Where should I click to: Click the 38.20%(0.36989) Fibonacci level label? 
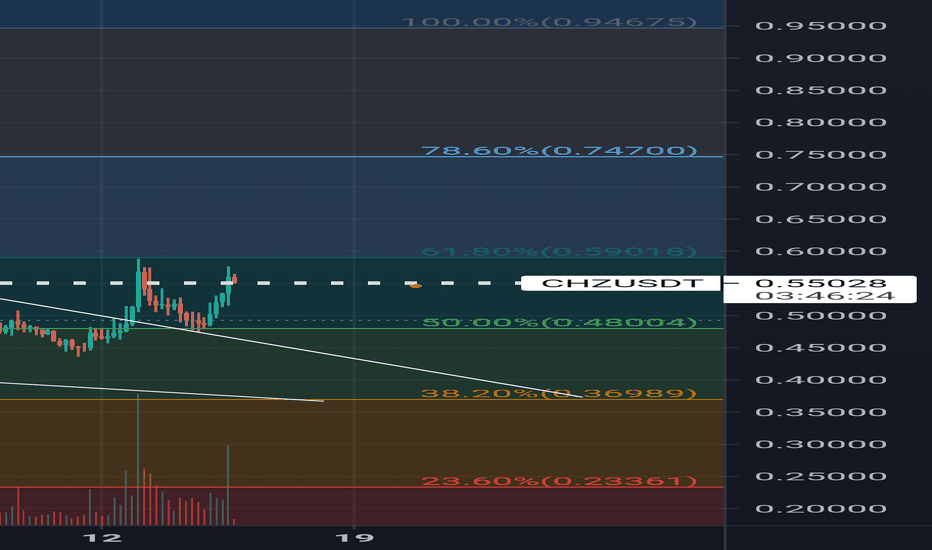click(559, 393)
